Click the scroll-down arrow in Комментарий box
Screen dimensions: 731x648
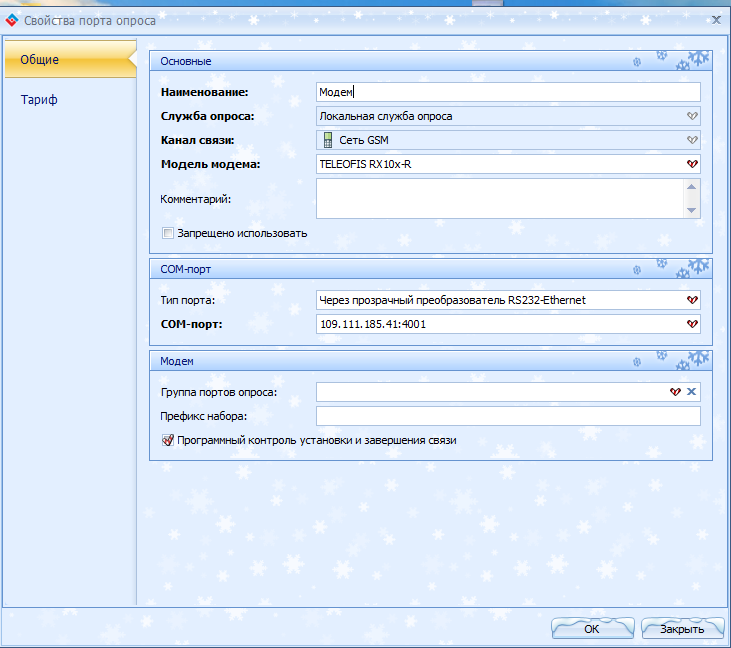coord(691,210)
